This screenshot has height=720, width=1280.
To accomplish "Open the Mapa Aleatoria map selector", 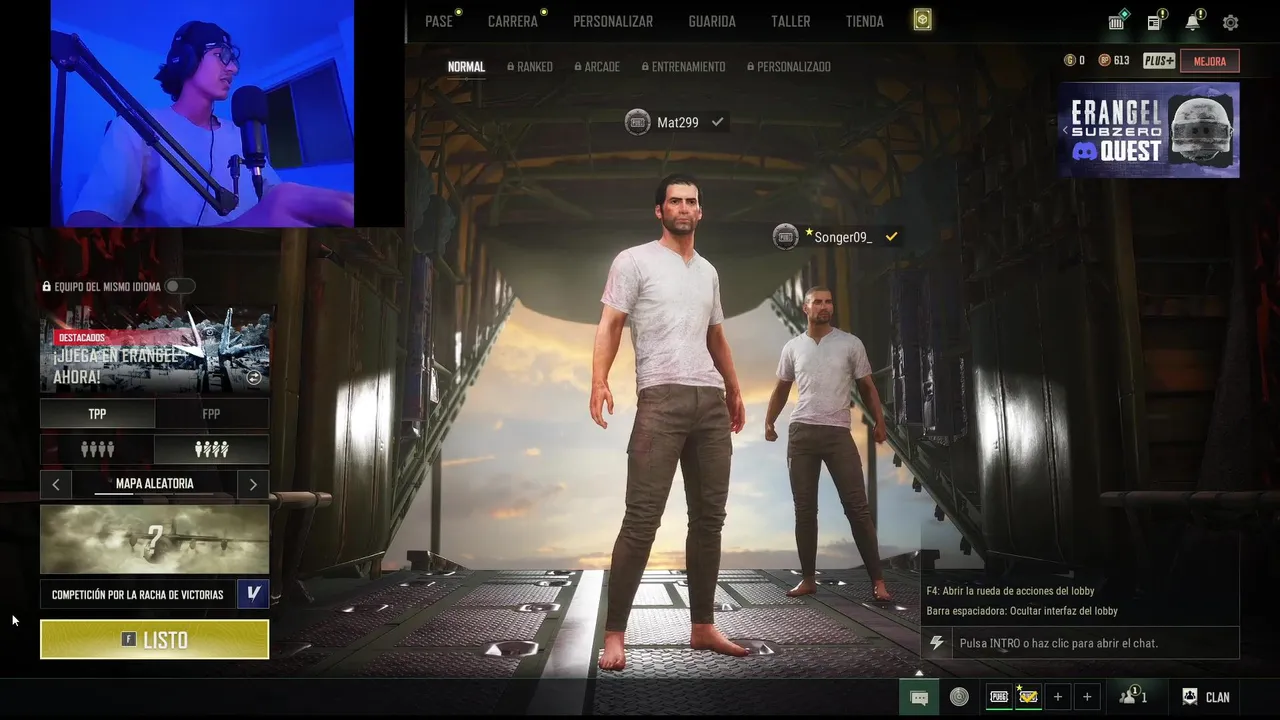I will (x=155, y=484).
